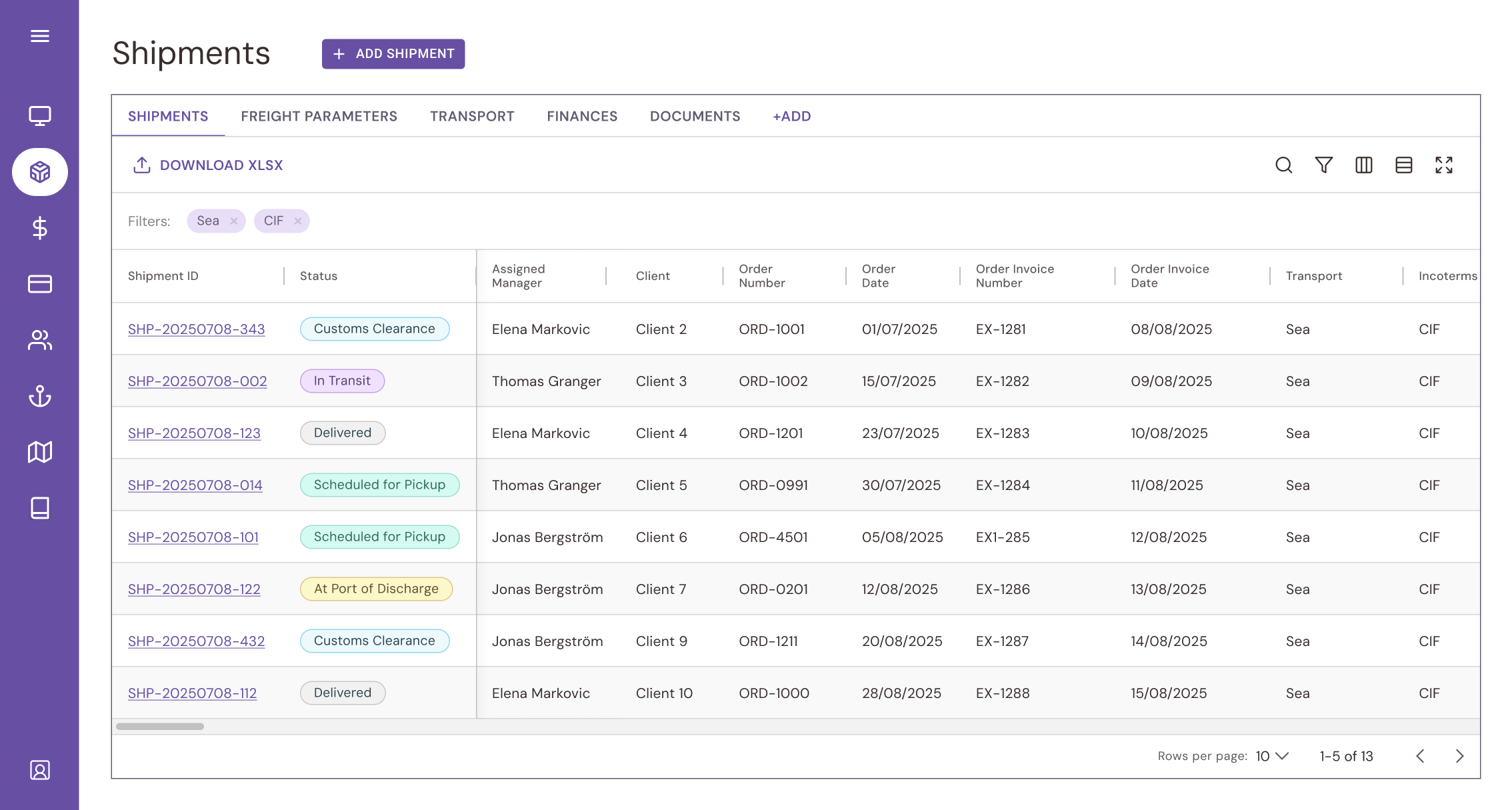Open the Finances dollar icon in the sidebar
Viewport: 1512px width, 810px height.
tap(40, 228)
